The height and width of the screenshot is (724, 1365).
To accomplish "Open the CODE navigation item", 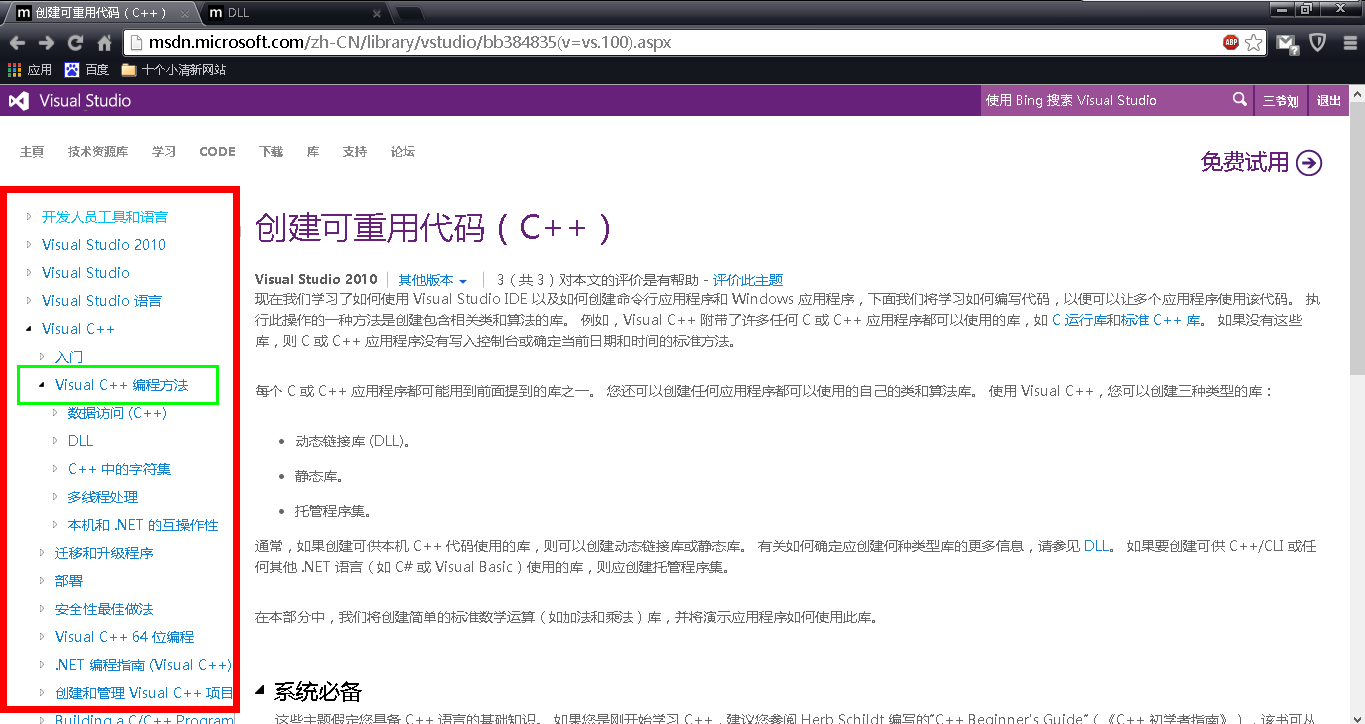I will click(217, 152).
